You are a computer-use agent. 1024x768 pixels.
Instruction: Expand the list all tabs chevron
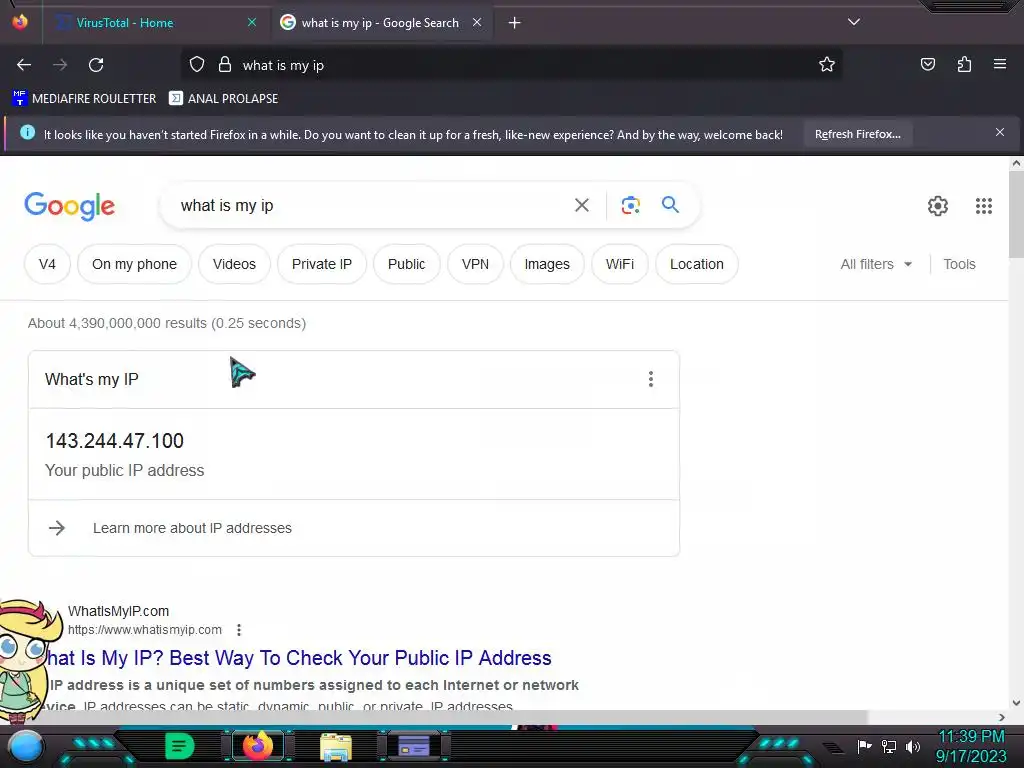click(854, 22)
